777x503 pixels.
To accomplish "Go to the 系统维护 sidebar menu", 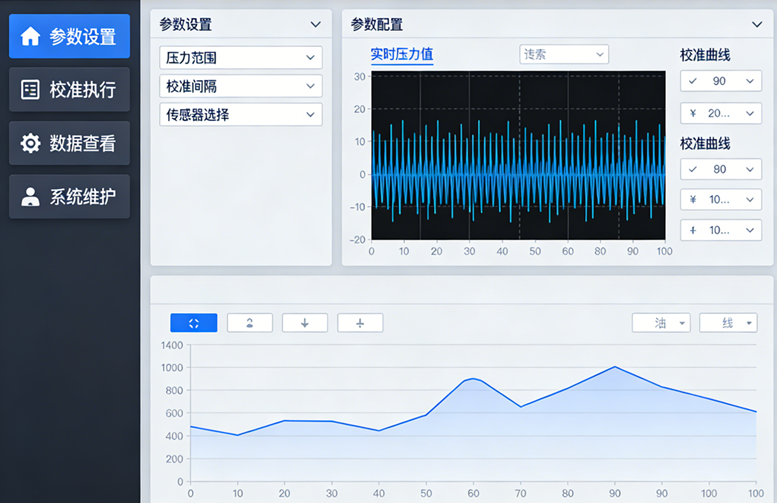I will 69,196.
